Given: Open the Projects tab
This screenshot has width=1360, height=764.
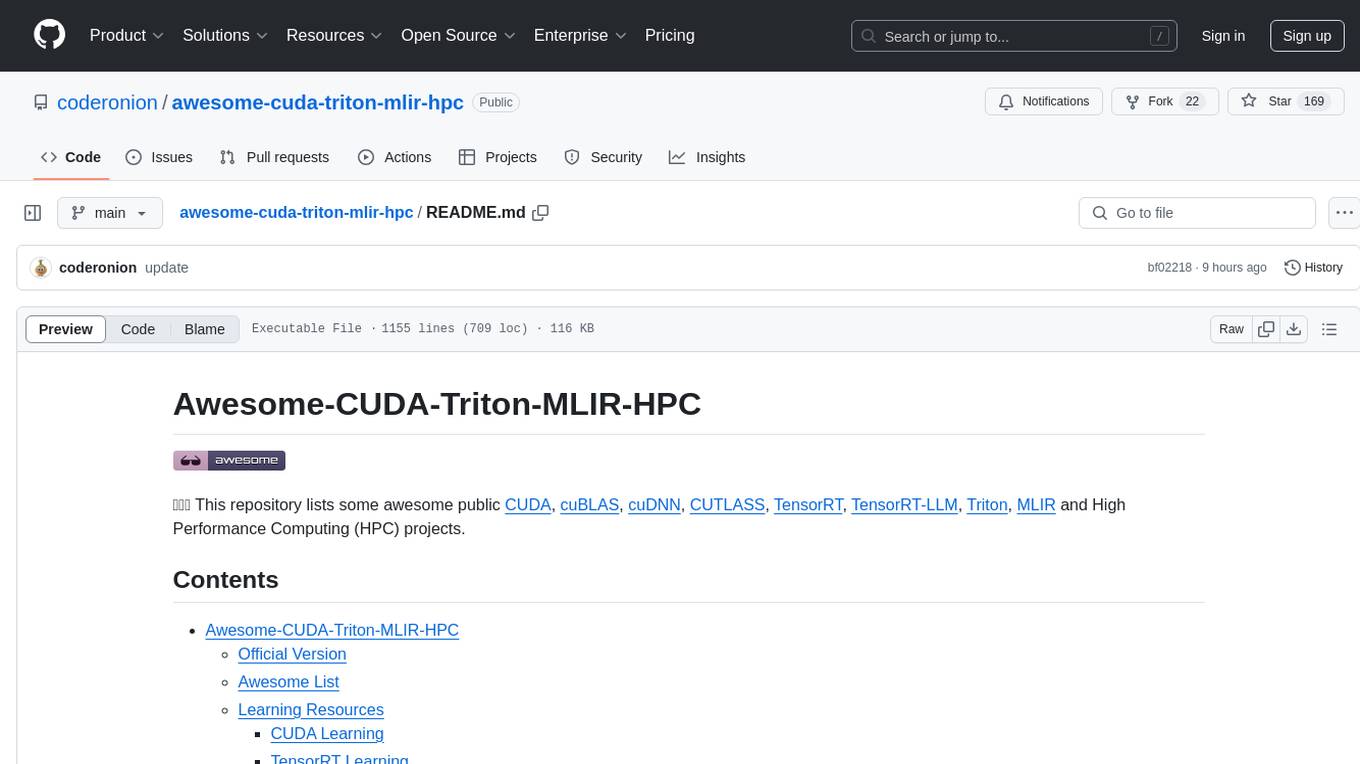Looking at the screenshot, I should point(498,157).
